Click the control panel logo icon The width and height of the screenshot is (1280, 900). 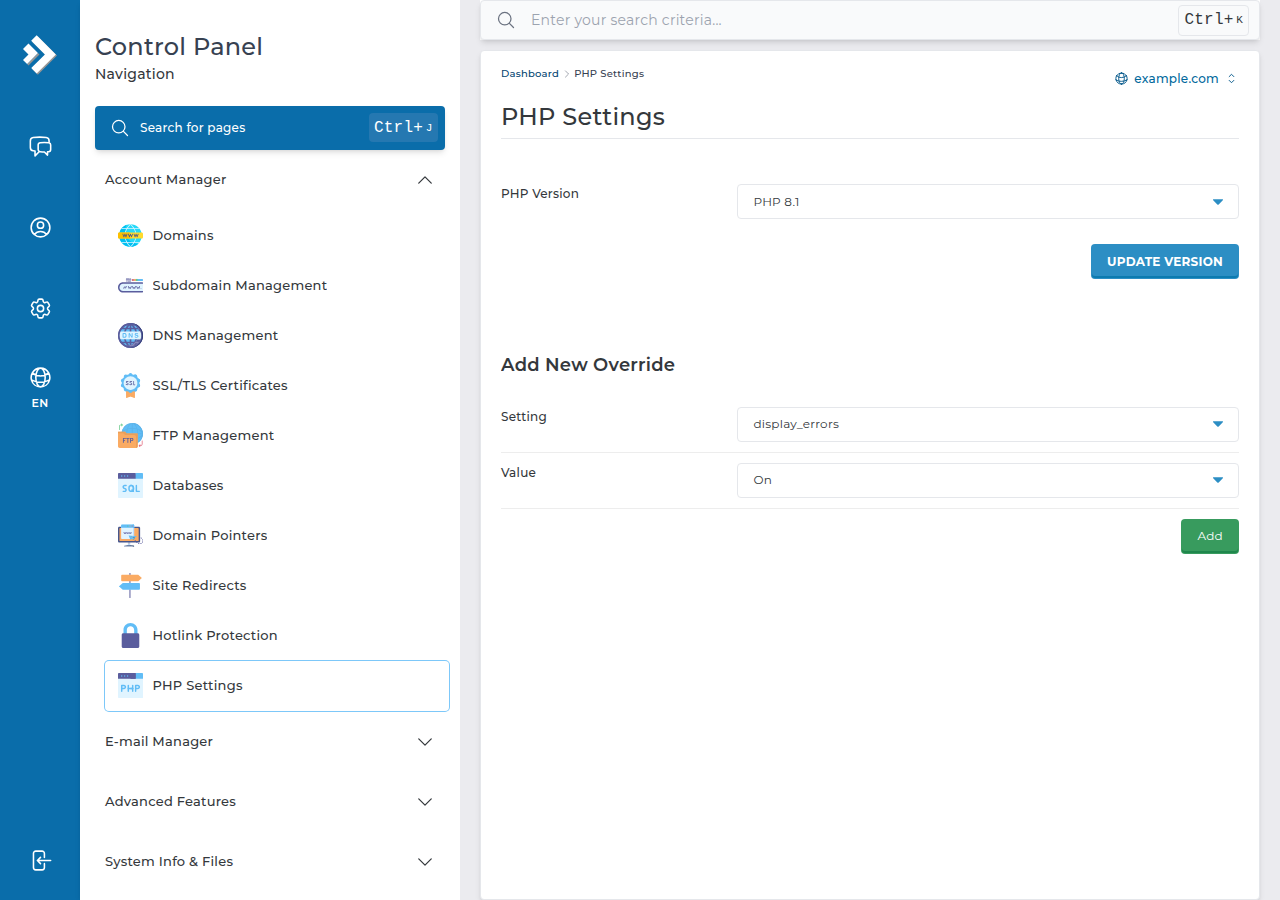(x=40, y=54)
